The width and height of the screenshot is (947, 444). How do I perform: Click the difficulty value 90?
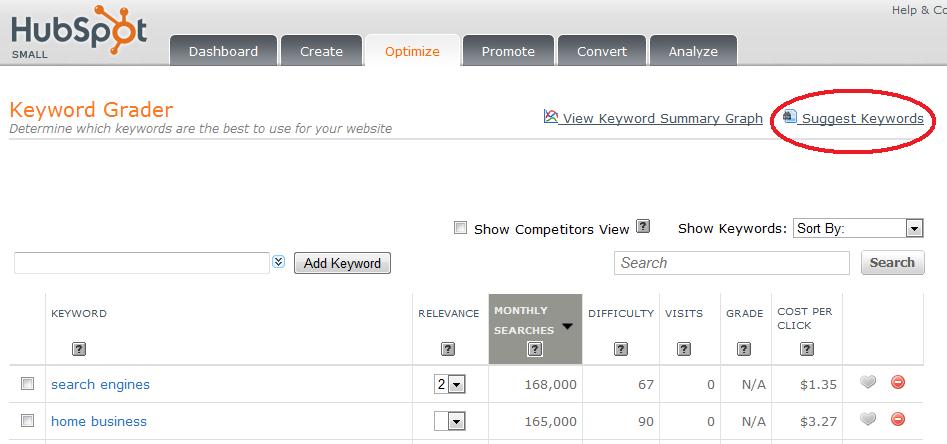click(646, 422)
